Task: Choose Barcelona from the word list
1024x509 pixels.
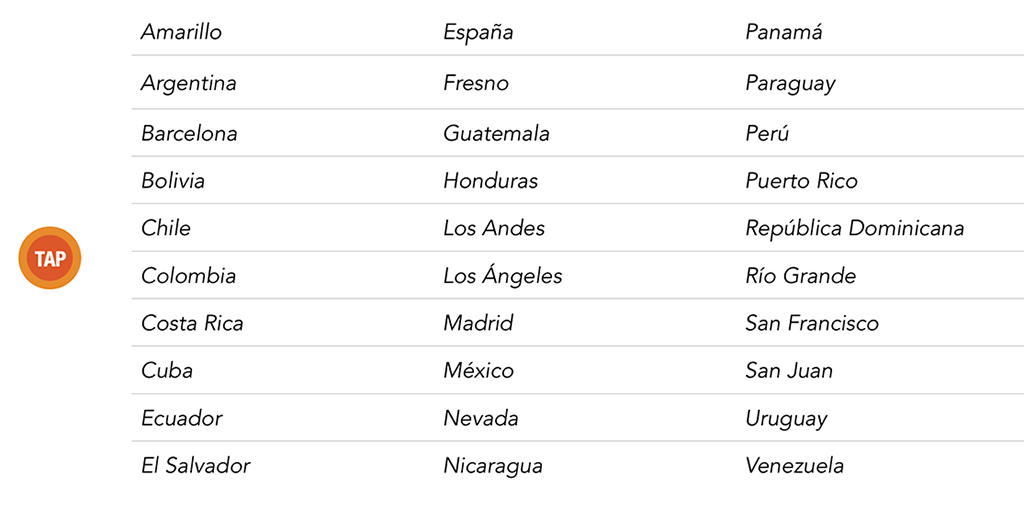Action: point(189,133)
